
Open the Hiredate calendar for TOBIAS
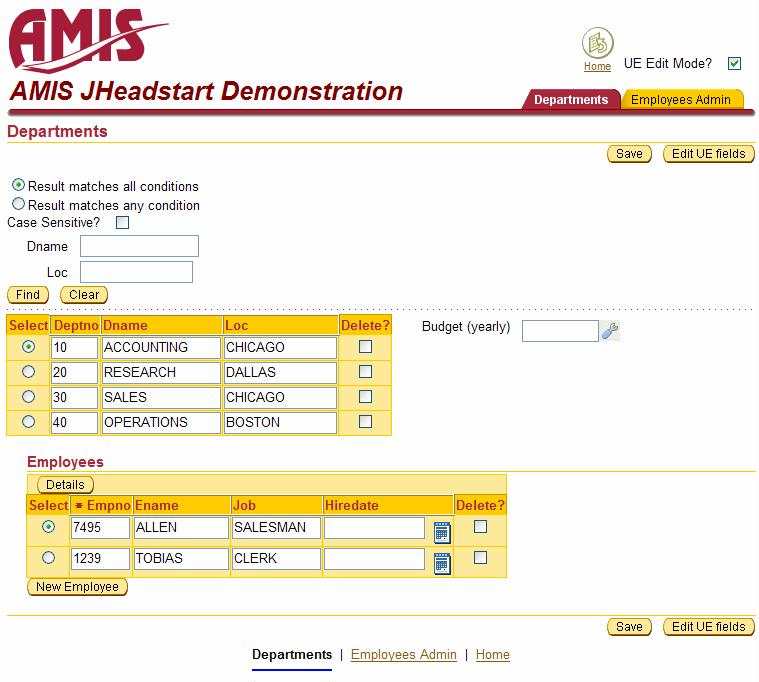[x=442, y=563]
